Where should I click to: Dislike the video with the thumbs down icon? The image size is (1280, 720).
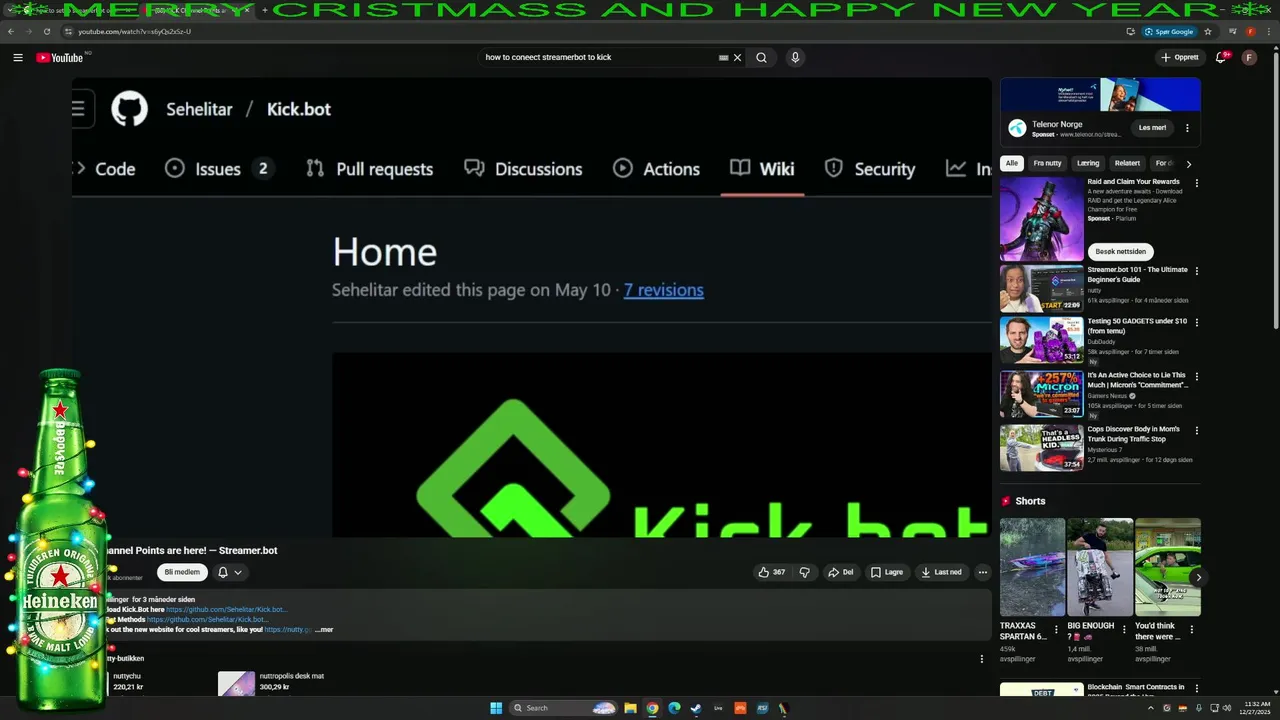[804, 572]
